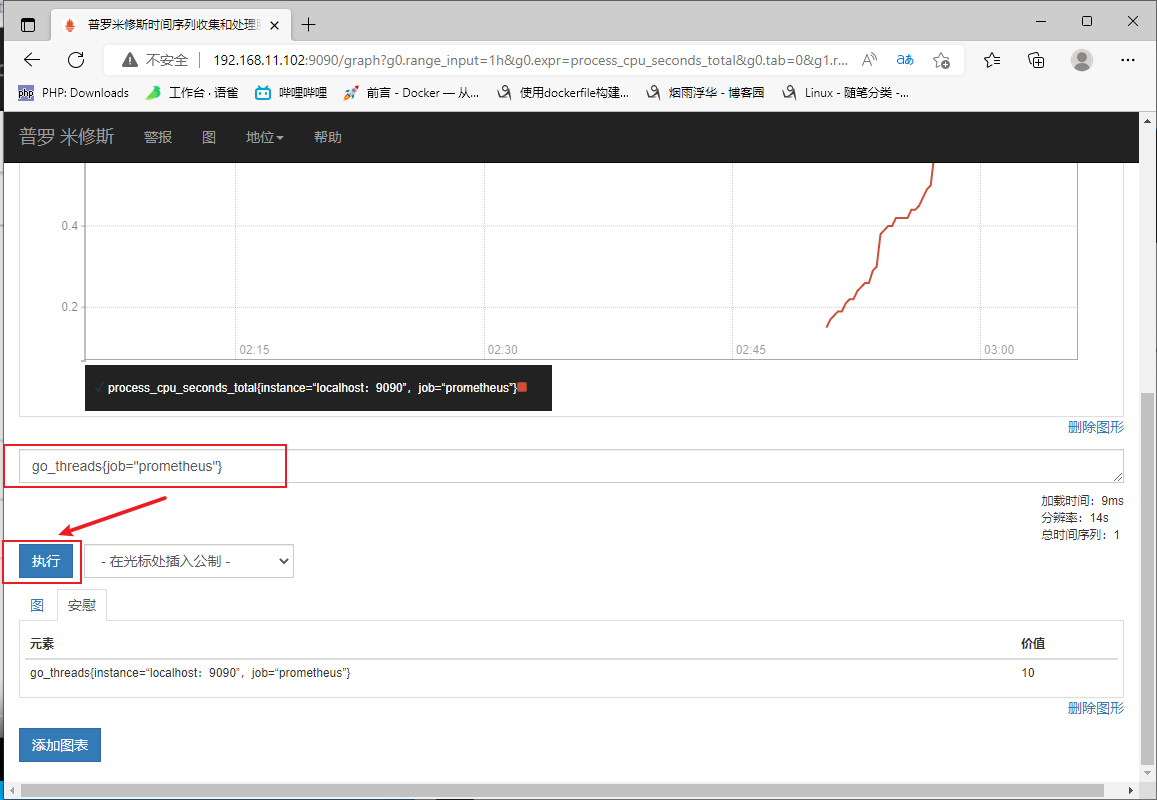This screenshot has height=800, width=1157.
Task: Select the go_threads result row text
Action: (190, 672)
